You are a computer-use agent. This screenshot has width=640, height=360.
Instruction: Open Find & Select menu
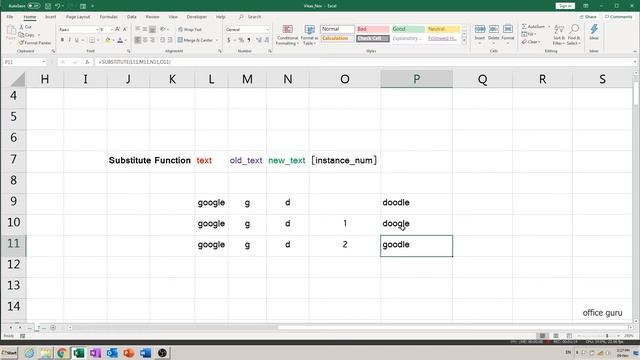pyautogui.click(x=573, y=35)
